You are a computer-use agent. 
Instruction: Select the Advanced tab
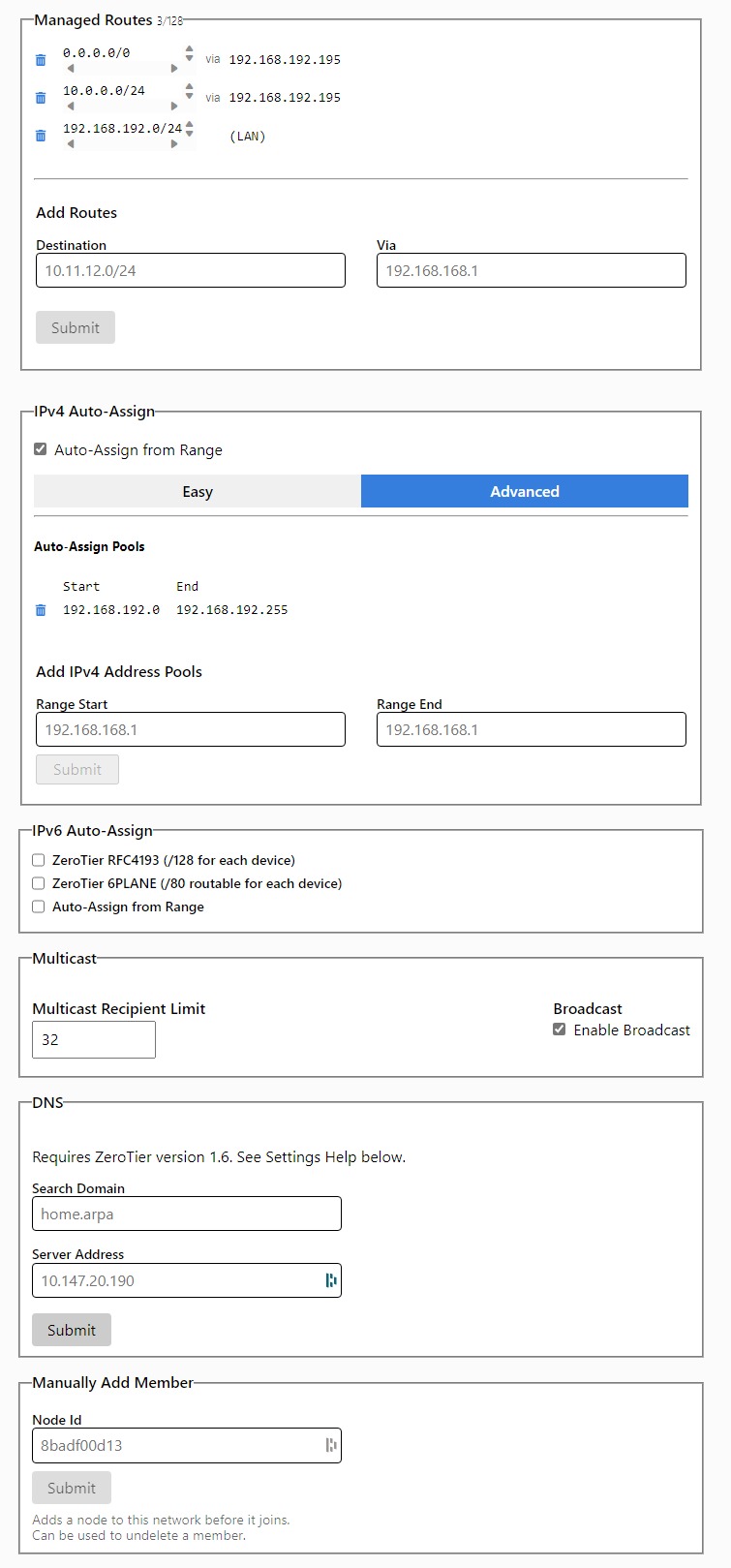tap(525, 491)
